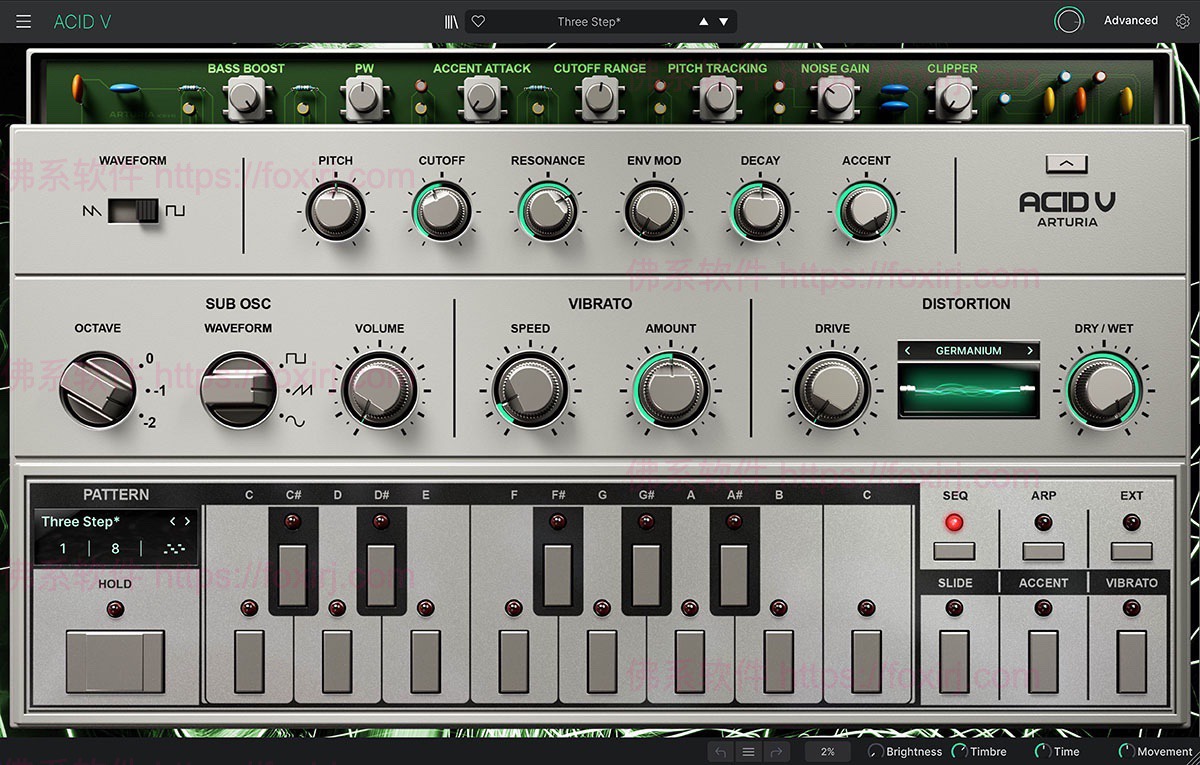Open the hamburger menu

pyautogui.click(x=24, y=20)
